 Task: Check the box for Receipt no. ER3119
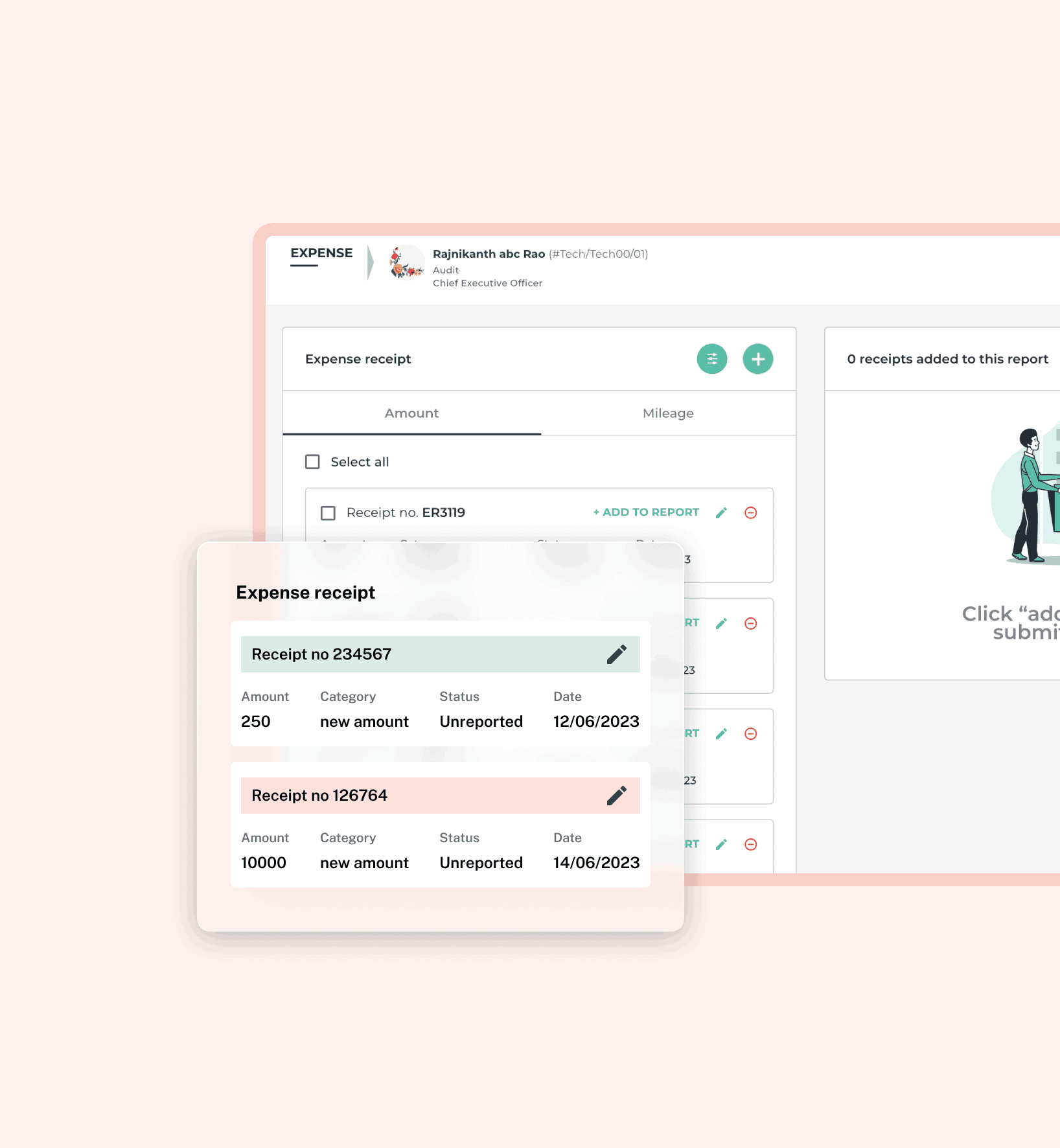coord(328,513)
